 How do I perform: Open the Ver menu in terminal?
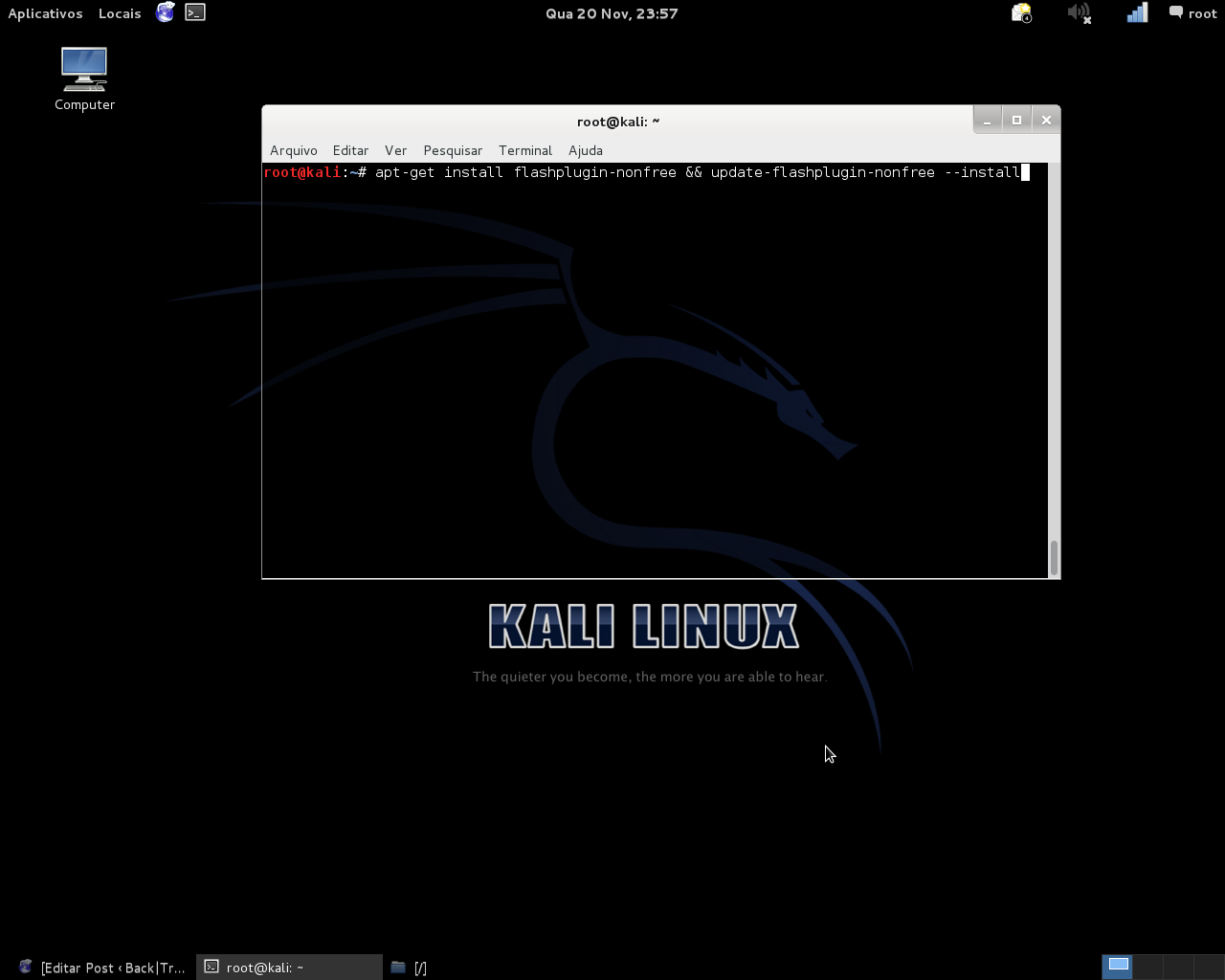pyautogui.click(x=395, y=150)
